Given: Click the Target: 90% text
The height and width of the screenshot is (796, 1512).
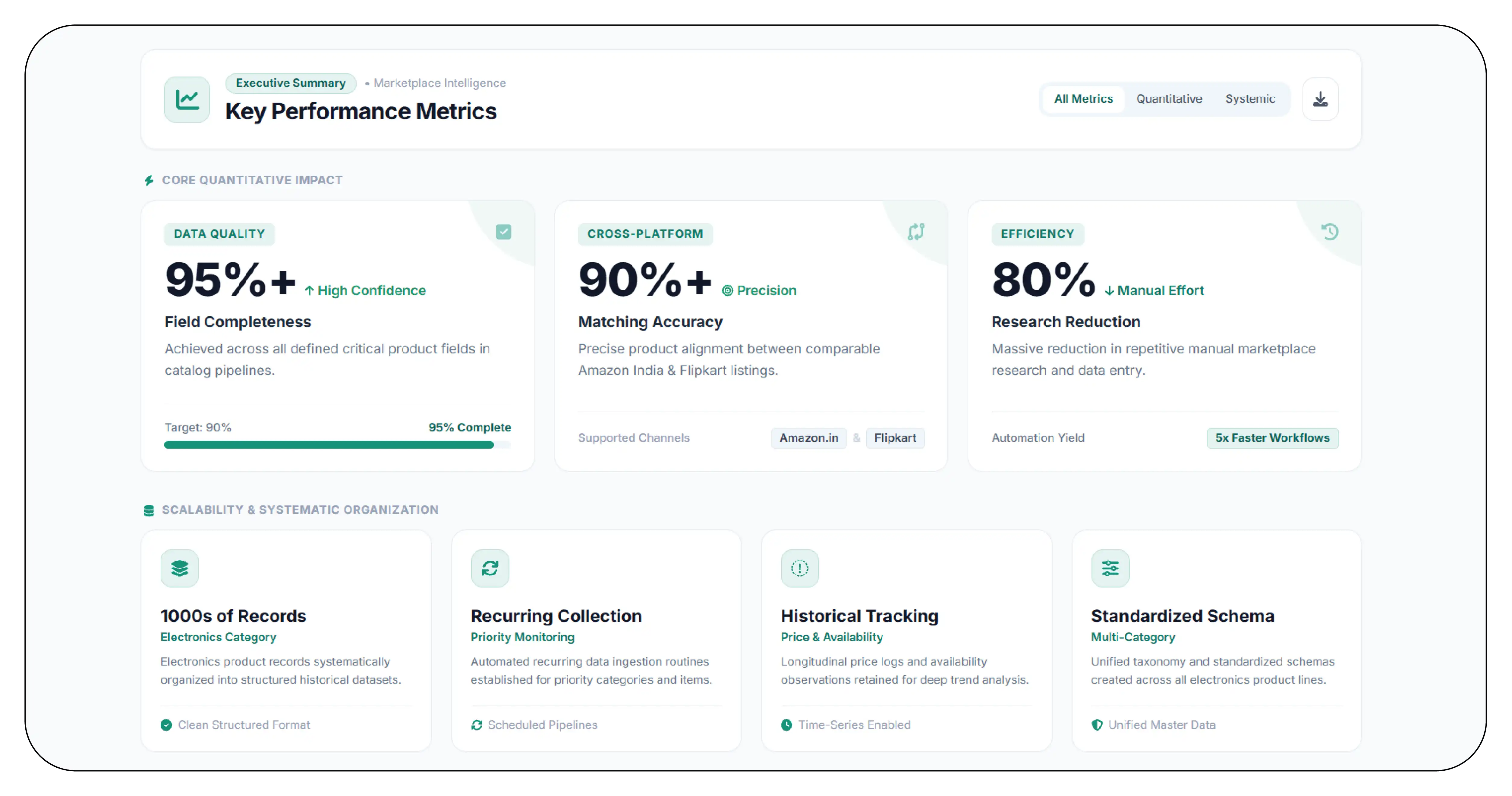Looking at the screenshot, I should (x=198, y=428).
